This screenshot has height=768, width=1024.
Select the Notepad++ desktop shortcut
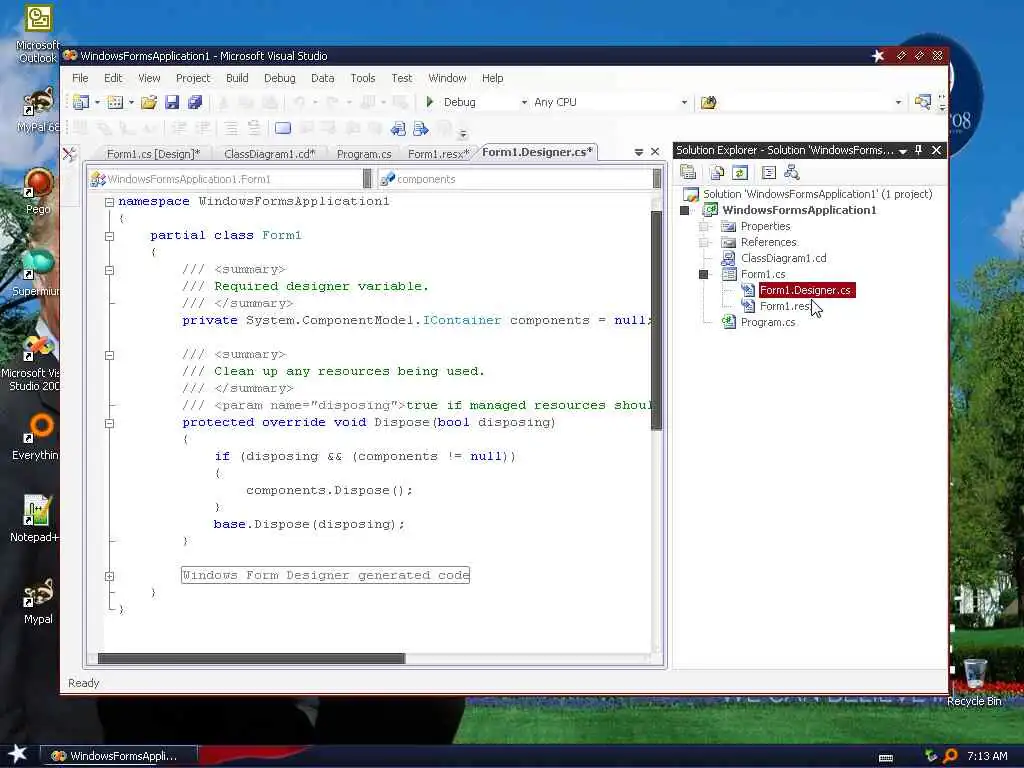click(36, 519)
